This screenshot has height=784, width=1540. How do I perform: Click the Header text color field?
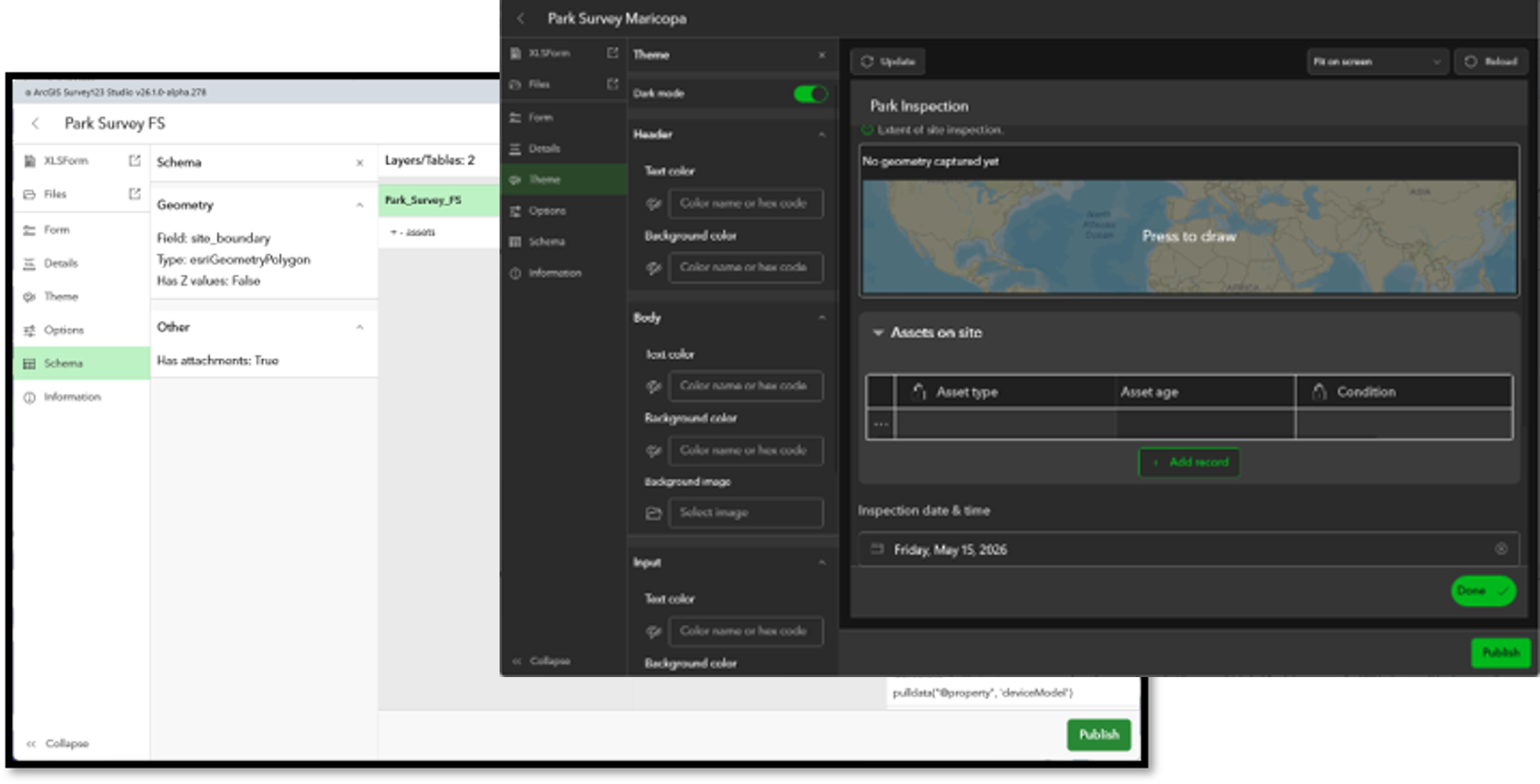pyautogui.click(x=745, y=203)
